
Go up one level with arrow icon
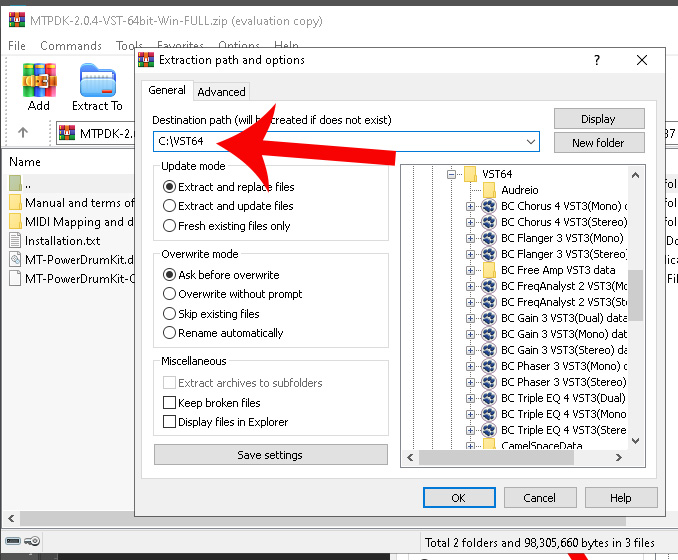(23, 133)
